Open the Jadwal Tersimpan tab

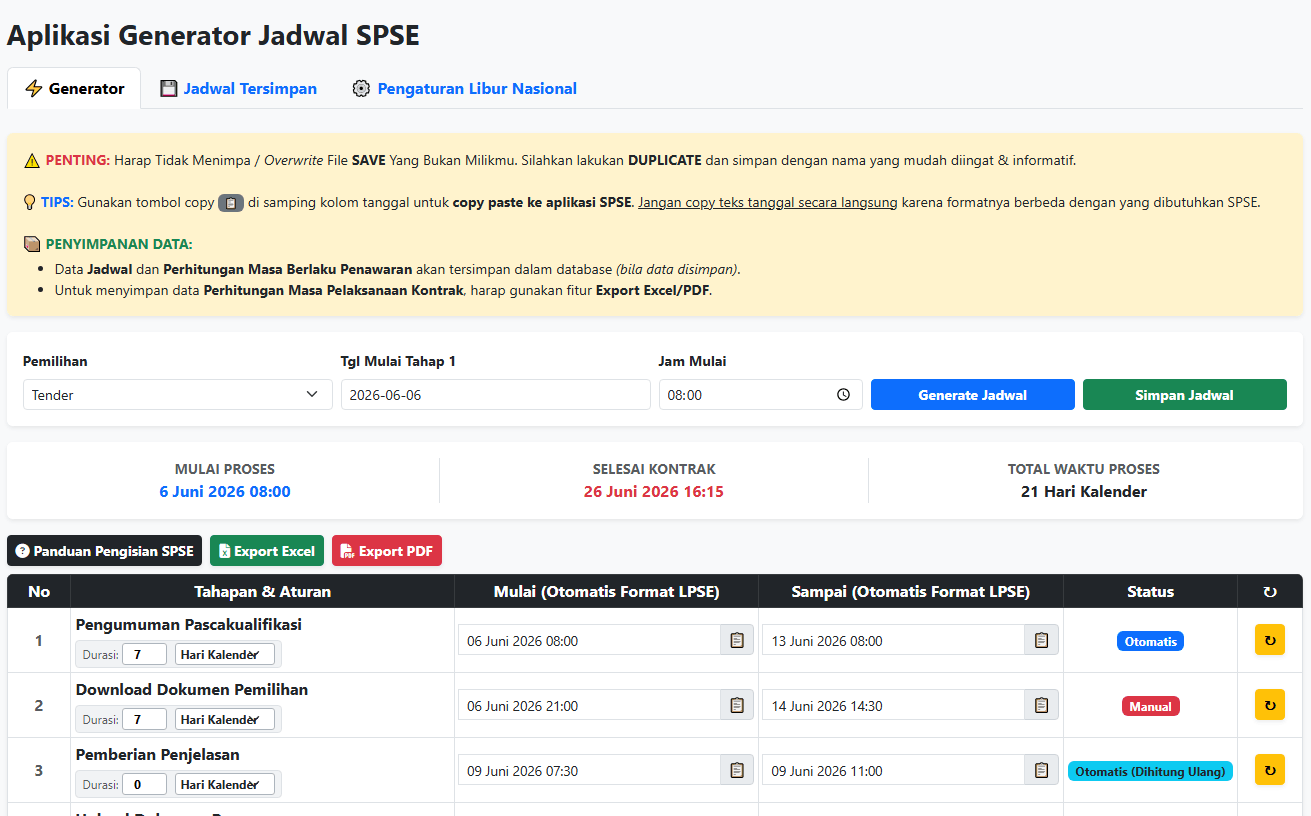[238, 88]
